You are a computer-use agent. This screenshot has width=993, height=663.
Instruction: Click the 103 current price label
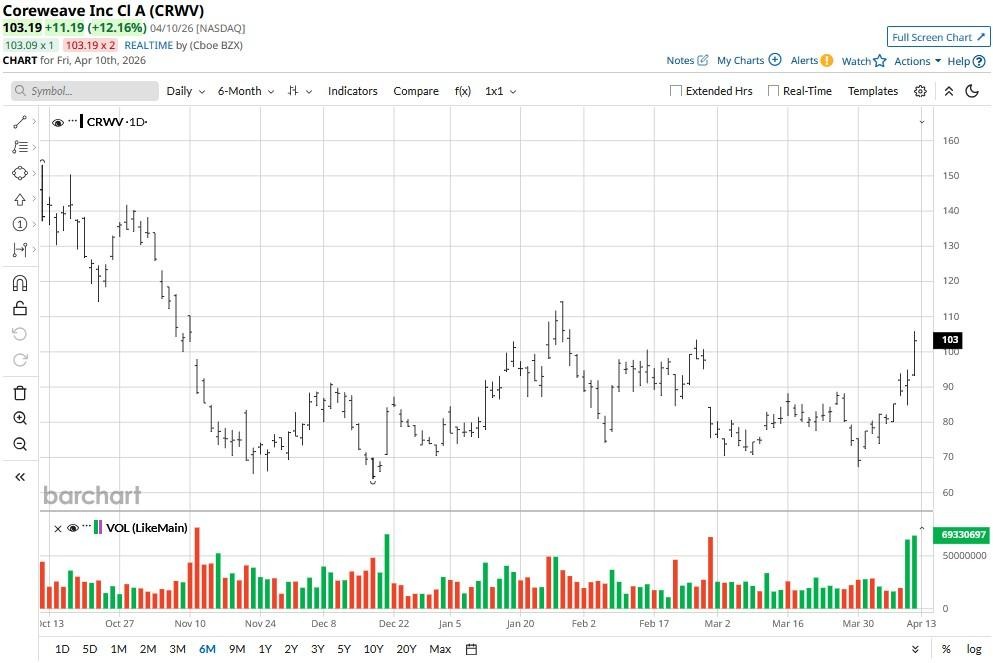948,340
